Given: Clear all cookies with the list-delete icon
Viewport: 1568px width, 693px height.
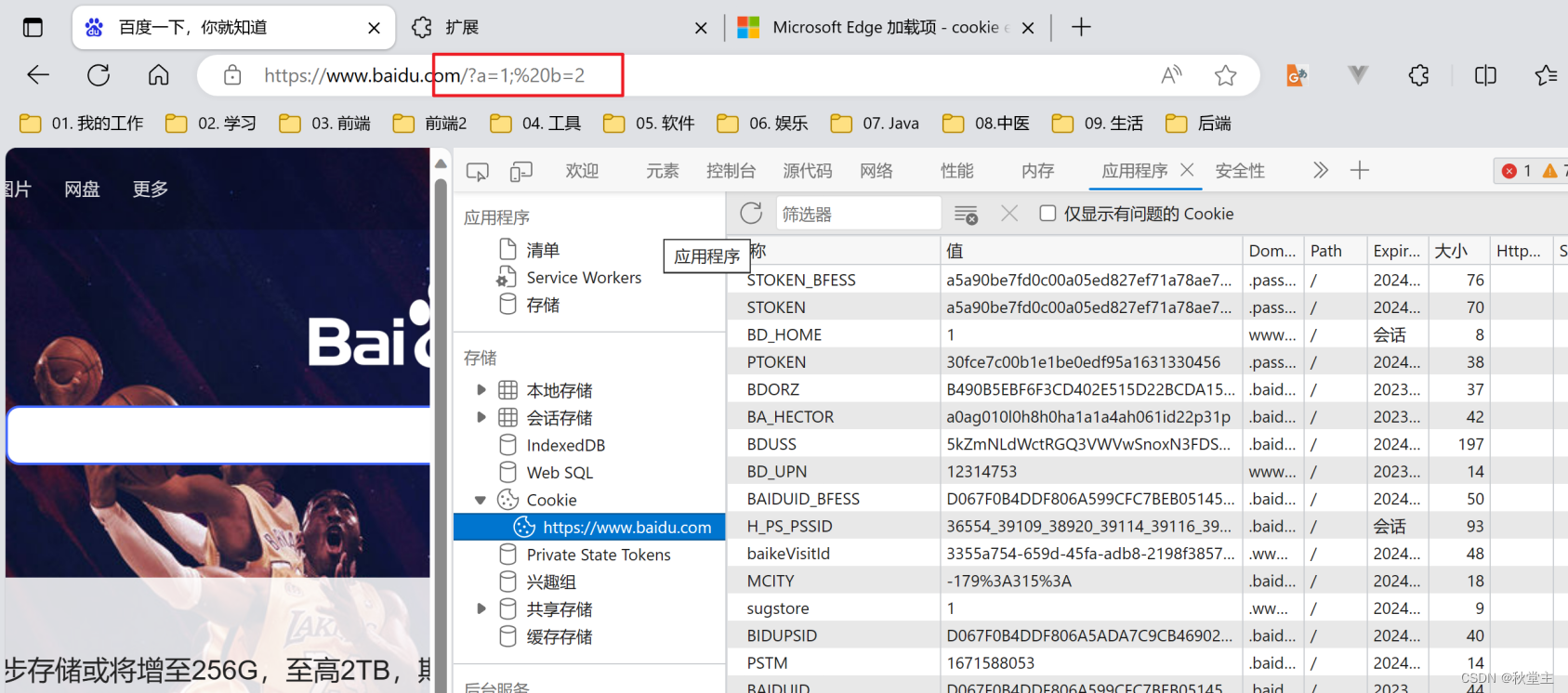Looking at the screenshot, I should pos(967,215).
